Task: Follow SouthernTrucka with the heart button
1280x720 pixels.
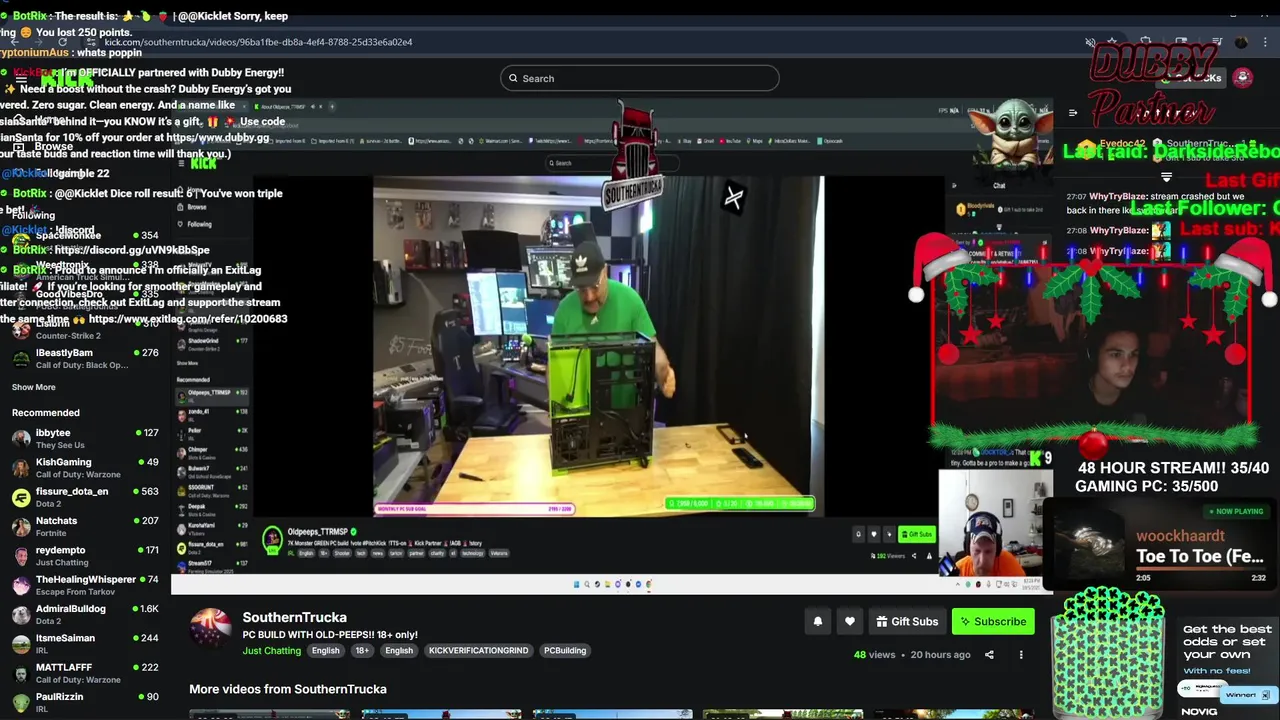Action: point(849,621)
